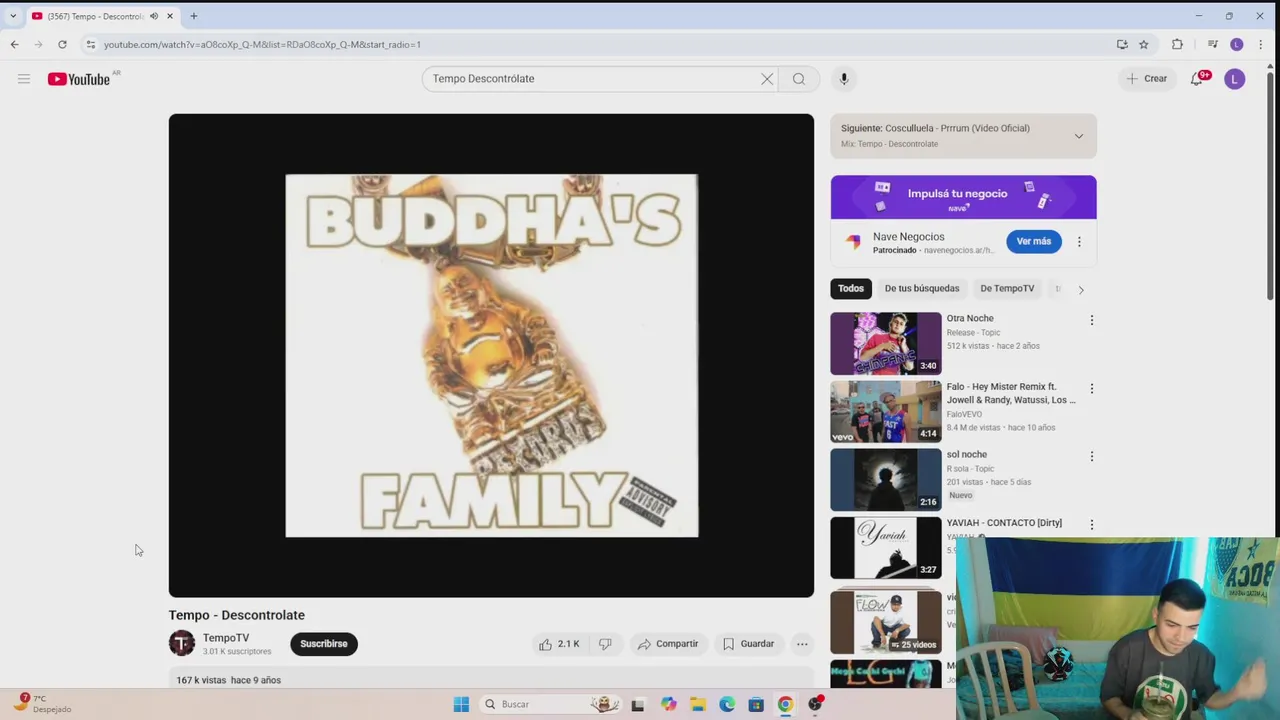Screen dimensions: 1280x720
Task: Open more actions for the video
Action: 802,644
